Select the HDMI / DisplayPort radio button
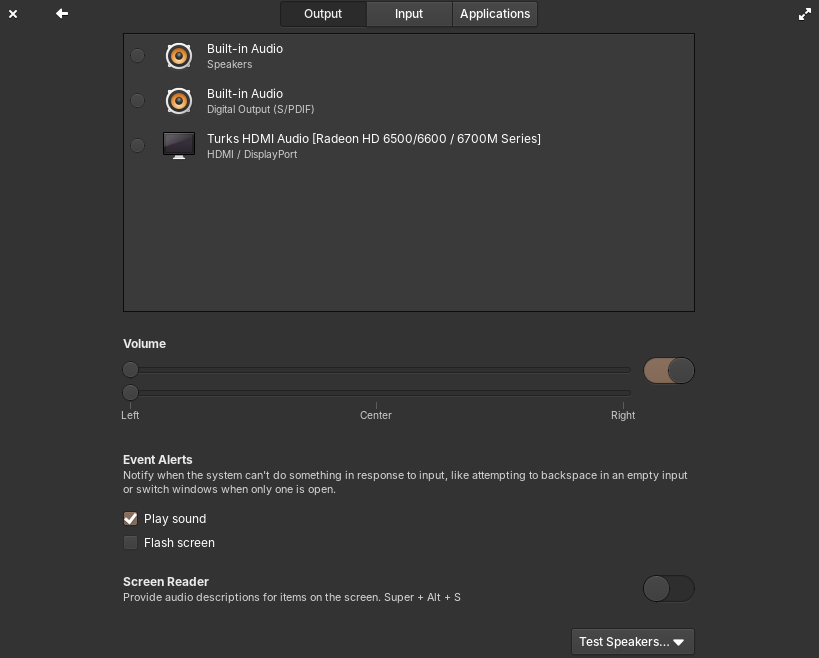 pos(137,145)
